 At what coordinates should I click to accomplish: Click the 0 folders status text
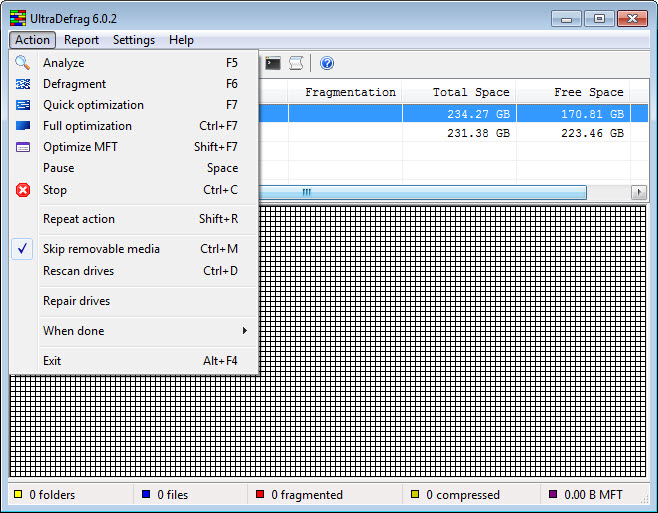(52, 495)
